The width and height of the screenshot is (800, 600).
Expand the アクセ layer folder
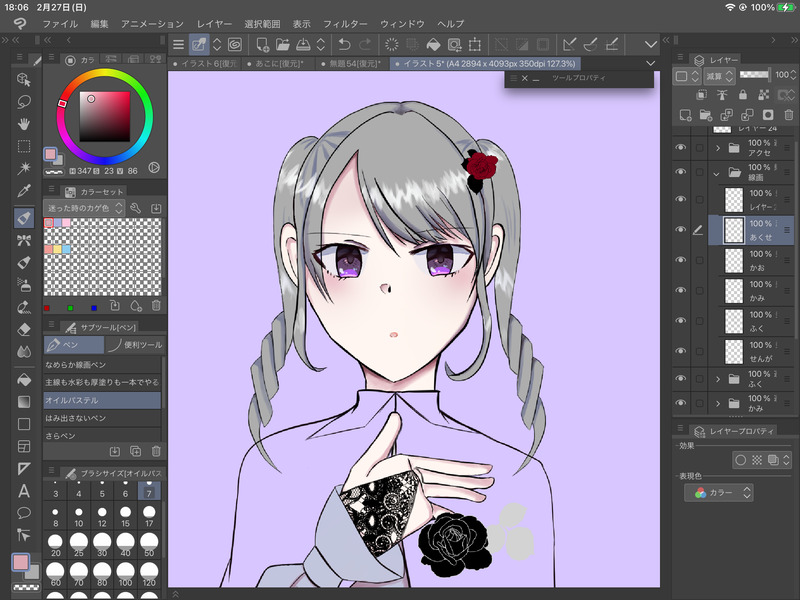[x=717, y=148]
